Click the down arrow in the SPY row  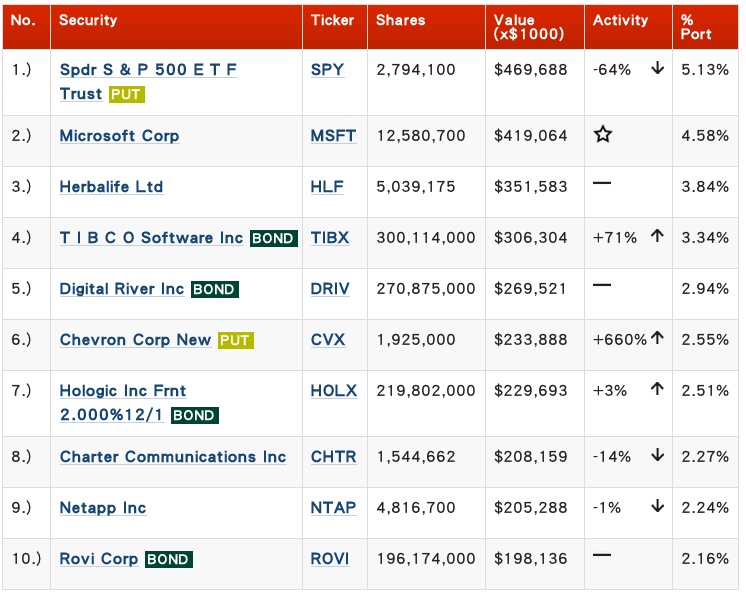tap(658, 68)
